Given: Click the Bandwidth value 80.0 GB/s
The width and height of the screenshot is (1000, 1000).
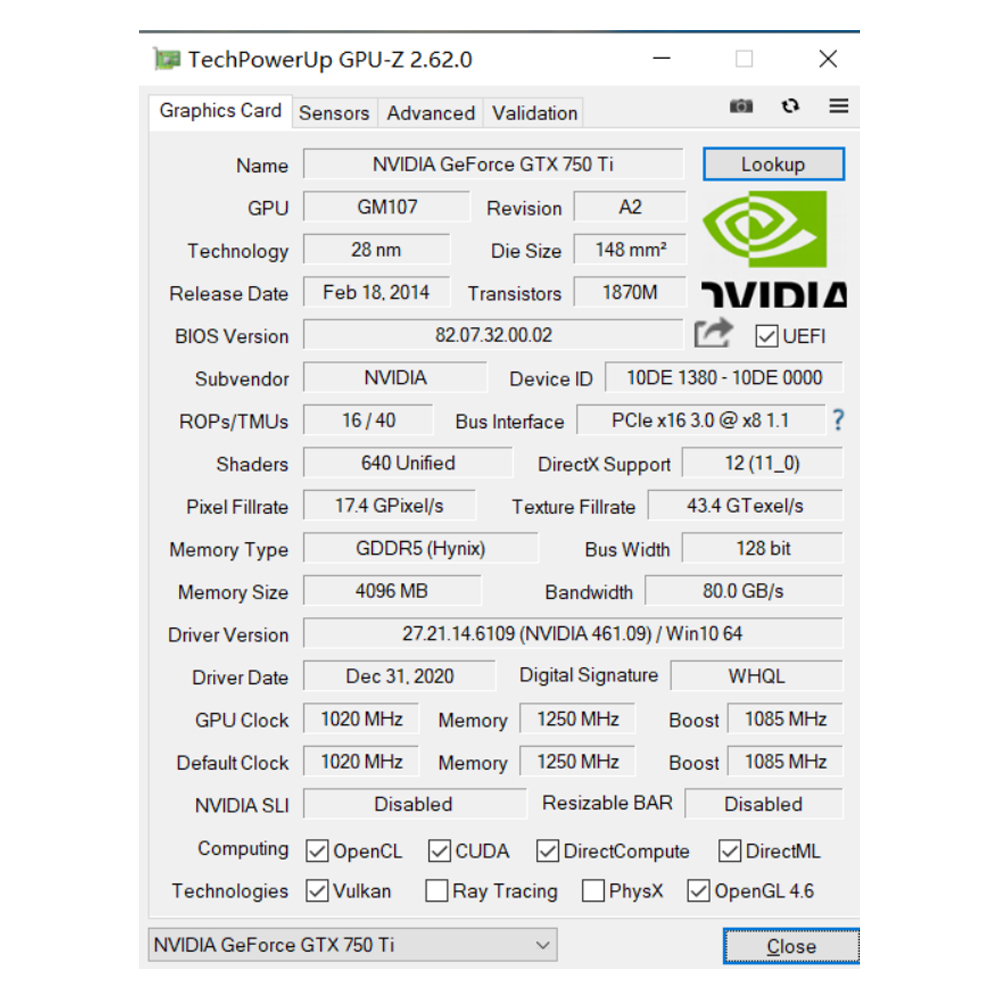Looking at the screenshot, I should pos(744,591).
